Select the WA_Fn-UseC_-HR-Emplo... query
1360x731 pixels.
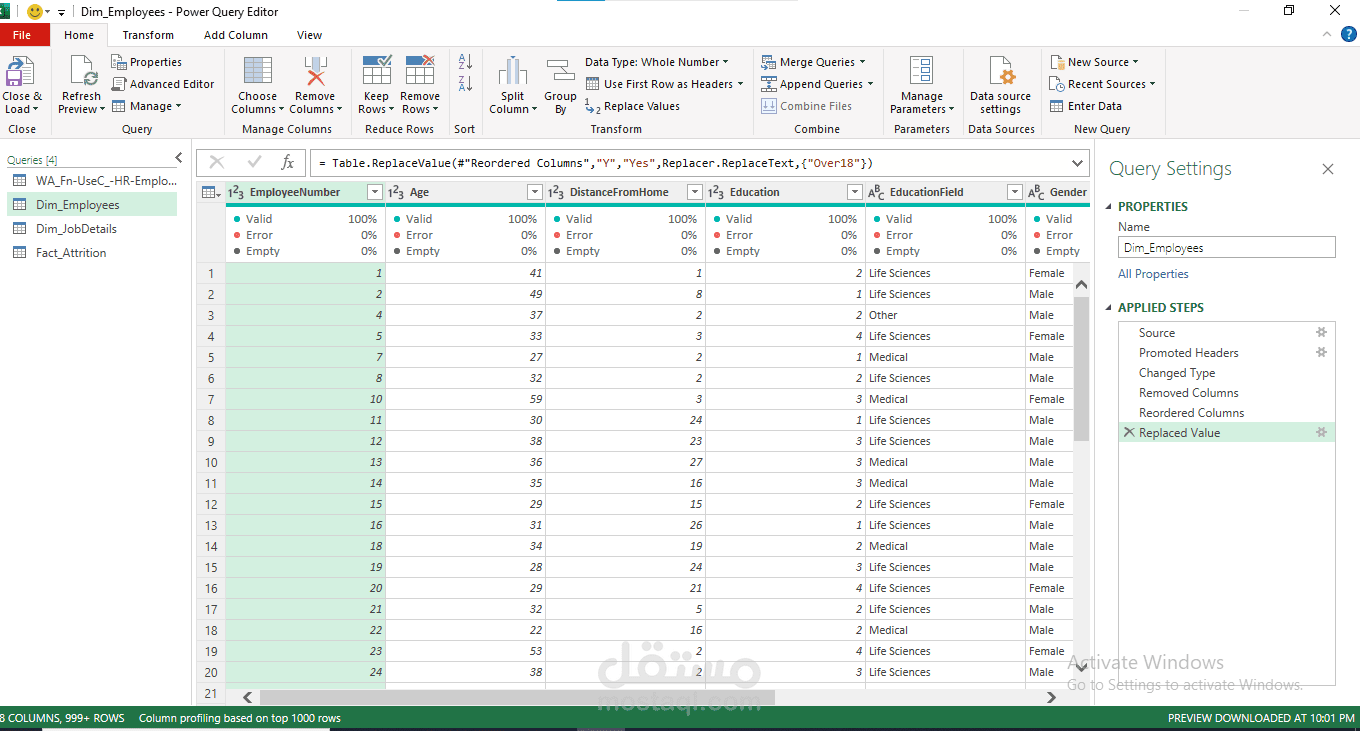tap(91, 181)
